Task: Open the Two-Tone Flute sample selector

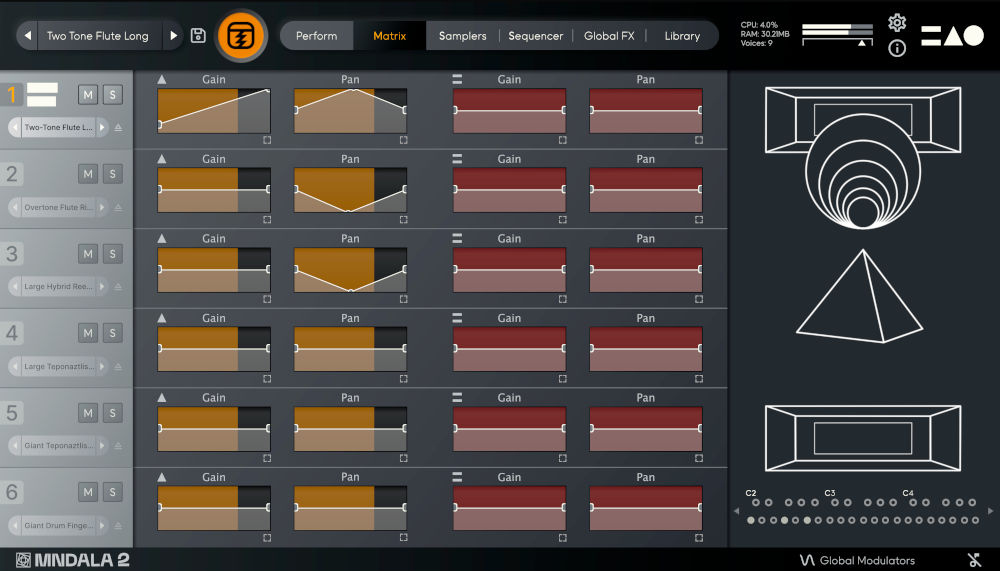Action: pos(58,128)
